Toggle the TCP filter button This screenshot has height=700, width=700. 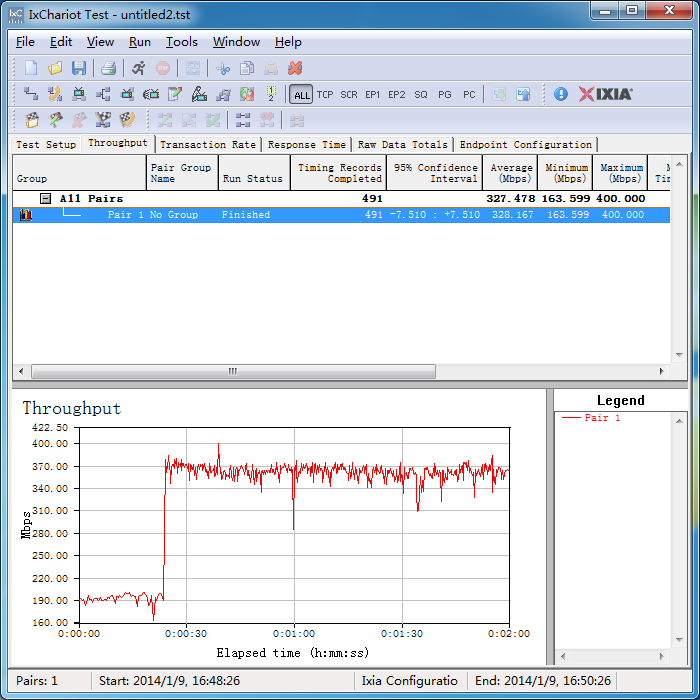tap(325, 95)
